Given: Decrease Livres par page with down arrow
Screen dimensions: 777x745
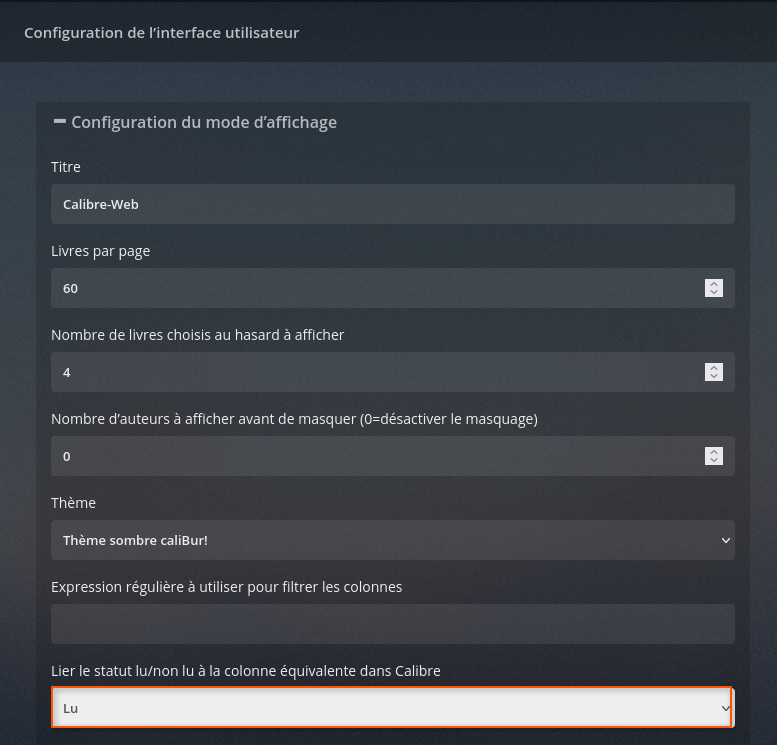Looking at the screenshot, I should point(714,293).
